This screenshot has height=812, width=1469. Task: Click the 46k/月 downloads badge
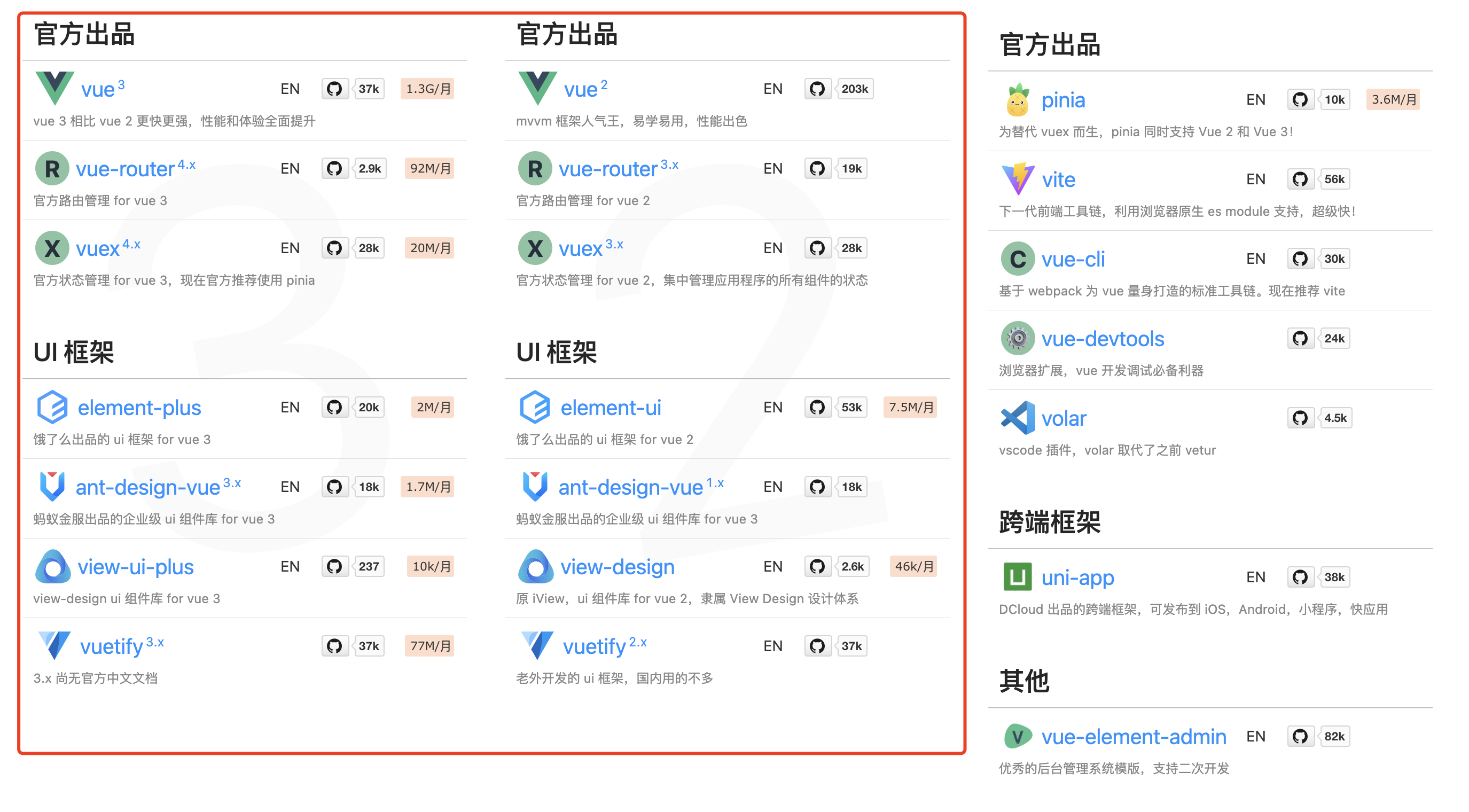(913, 566)
